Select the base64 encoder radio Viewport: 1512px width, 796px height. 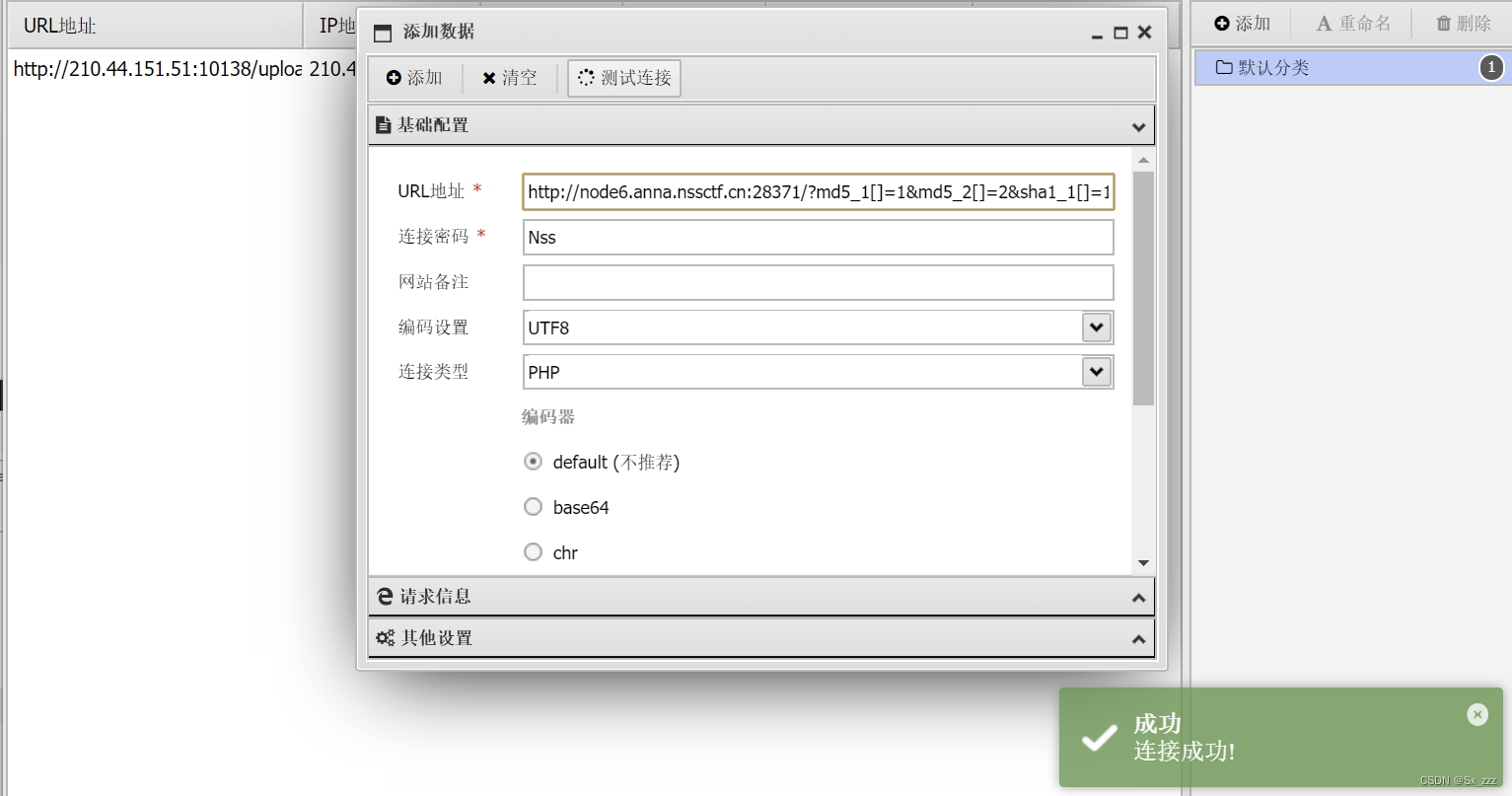(x=534, y=507)
